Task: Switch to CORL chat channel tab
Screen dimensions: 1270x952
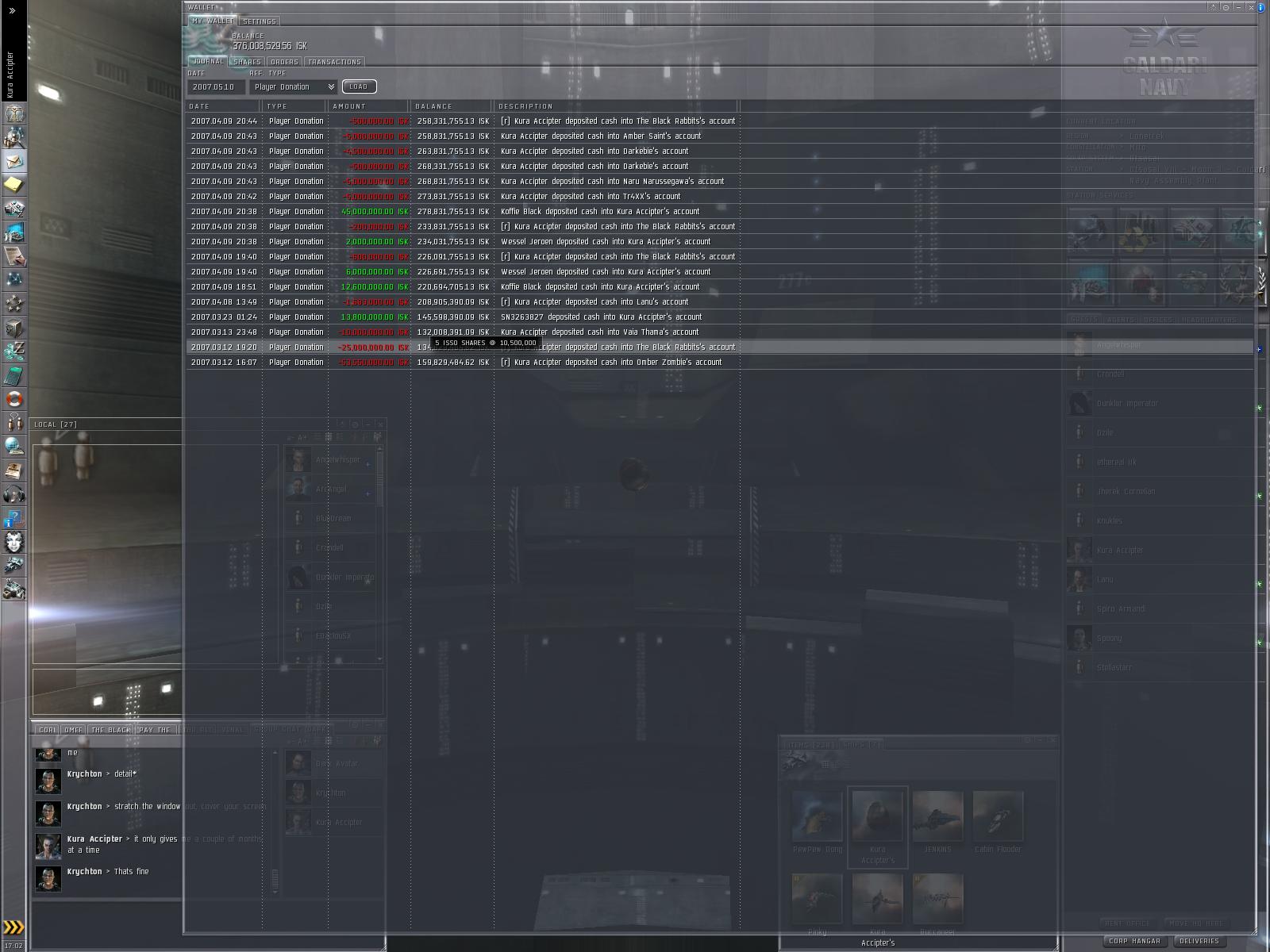Action: 47,730
